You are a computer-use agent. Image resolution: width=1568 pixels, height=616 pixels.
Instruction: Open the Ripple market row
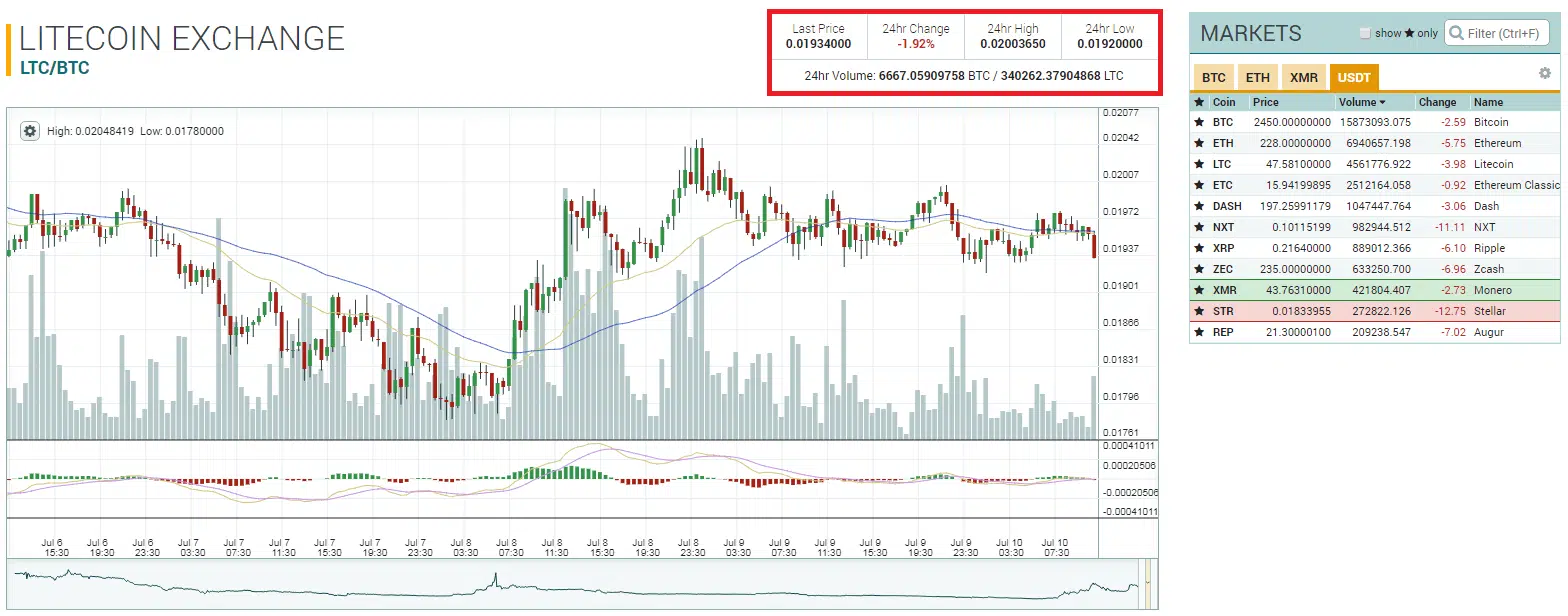pyautogui.click(x=1374, y=248)
